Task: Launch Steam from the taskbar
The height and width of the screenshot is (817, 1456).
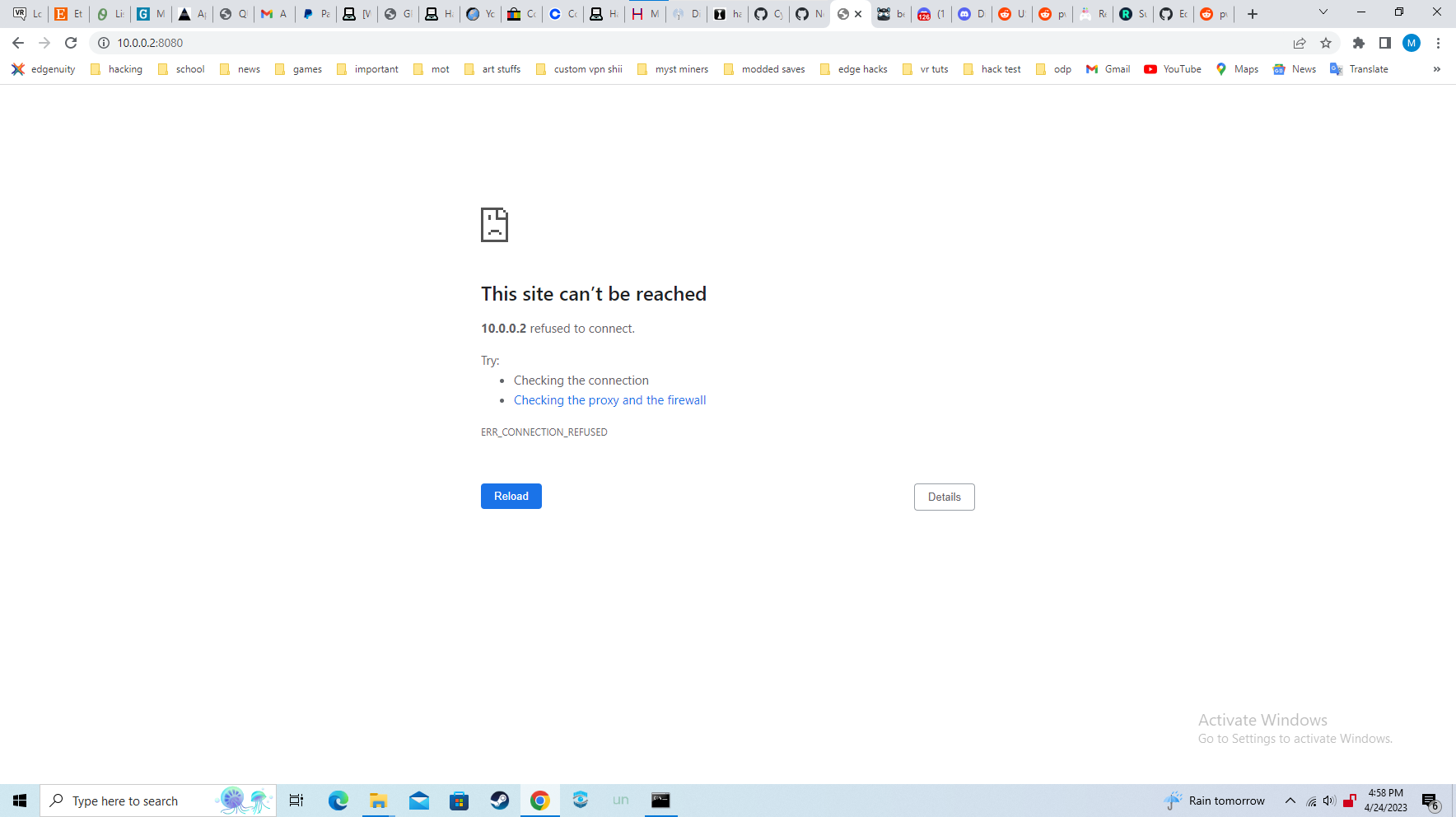Action: [x=499, y=800]
